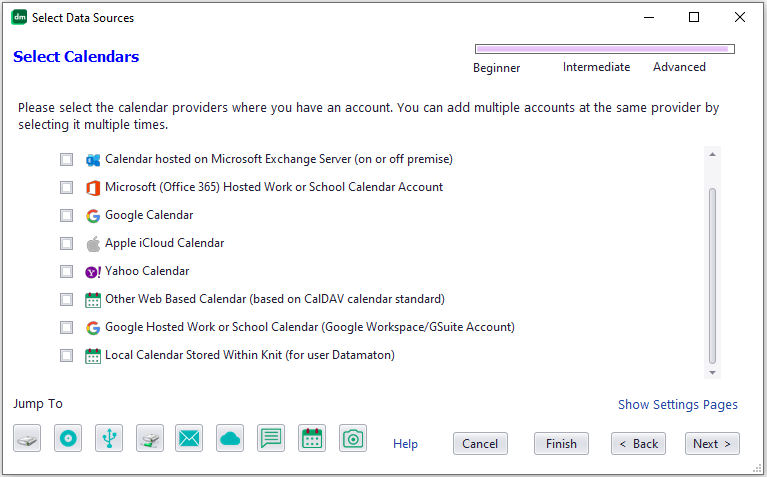Check Microsoft Exchange Server calendar checkbox
767x477 pixels.
pyautogui.click(x=67, y=159)
